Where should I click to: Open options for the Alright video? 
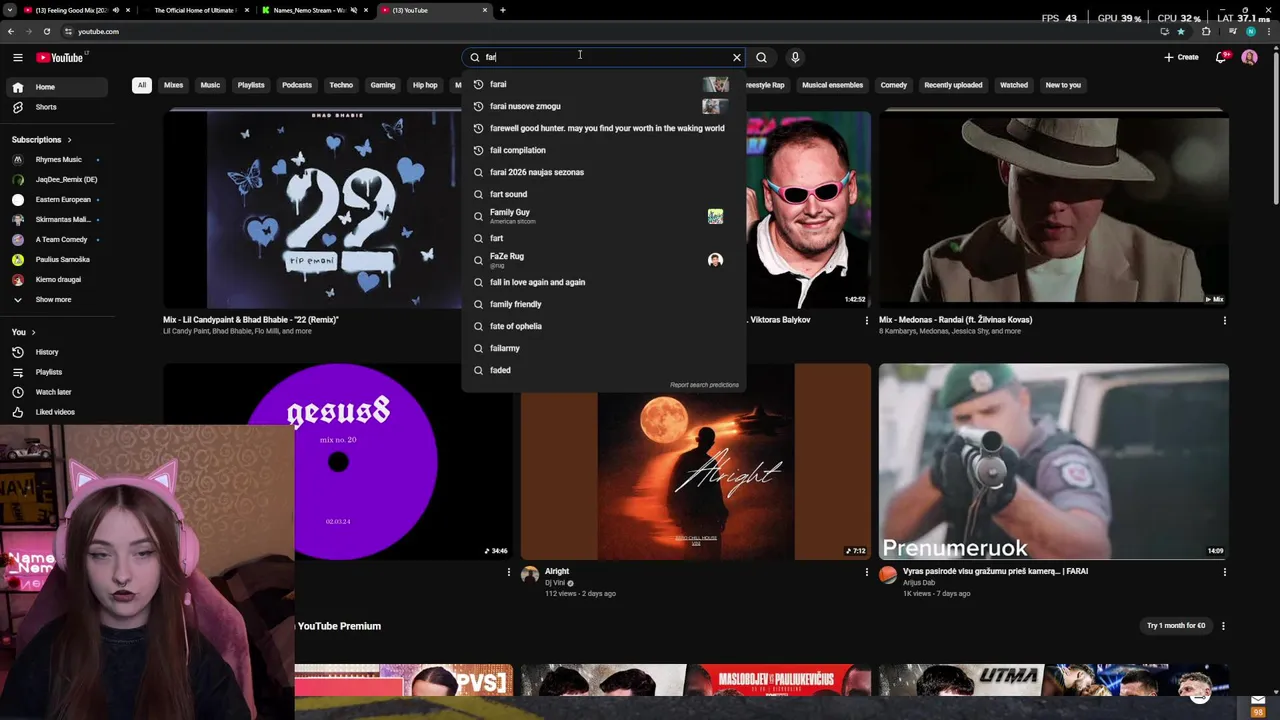(x=867, y=572)
